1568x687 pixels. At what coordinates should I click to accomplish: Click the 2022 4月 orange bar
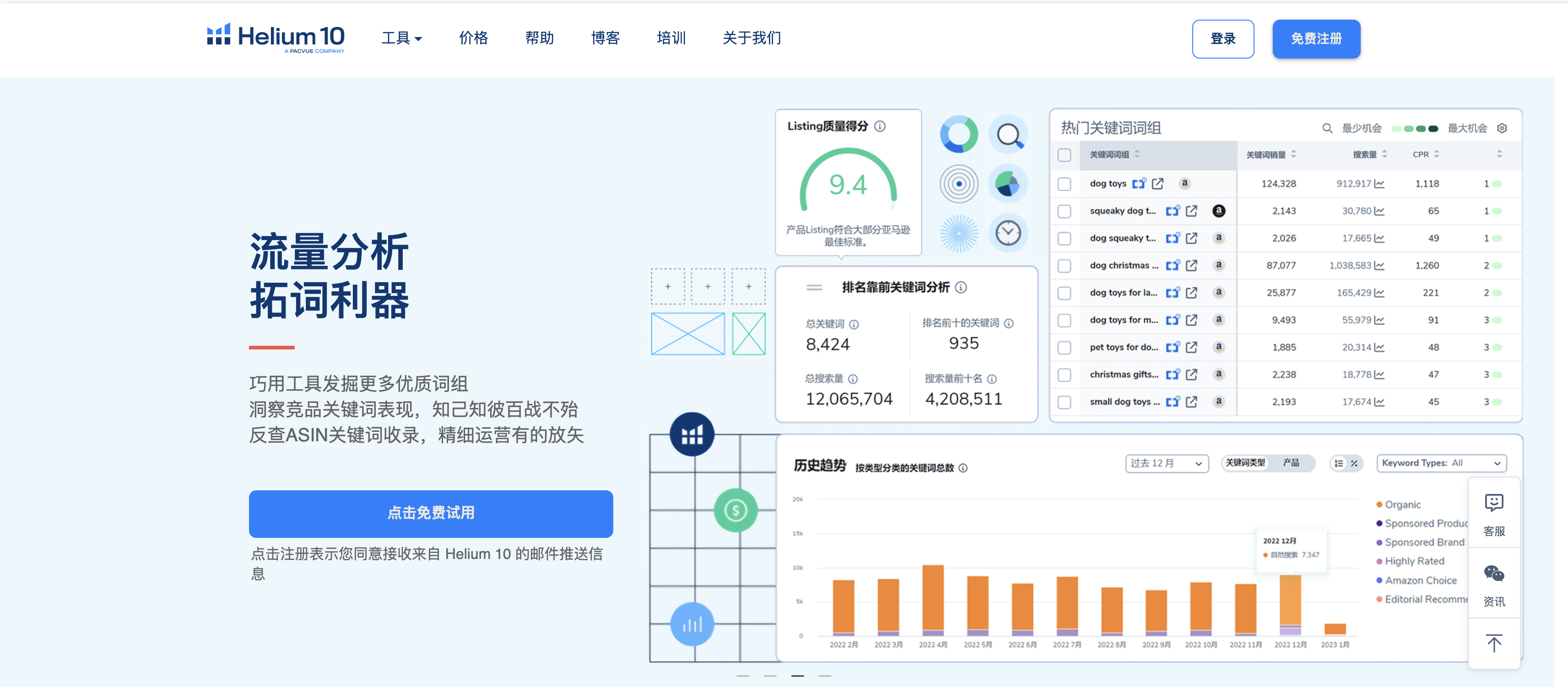point(933,598)
